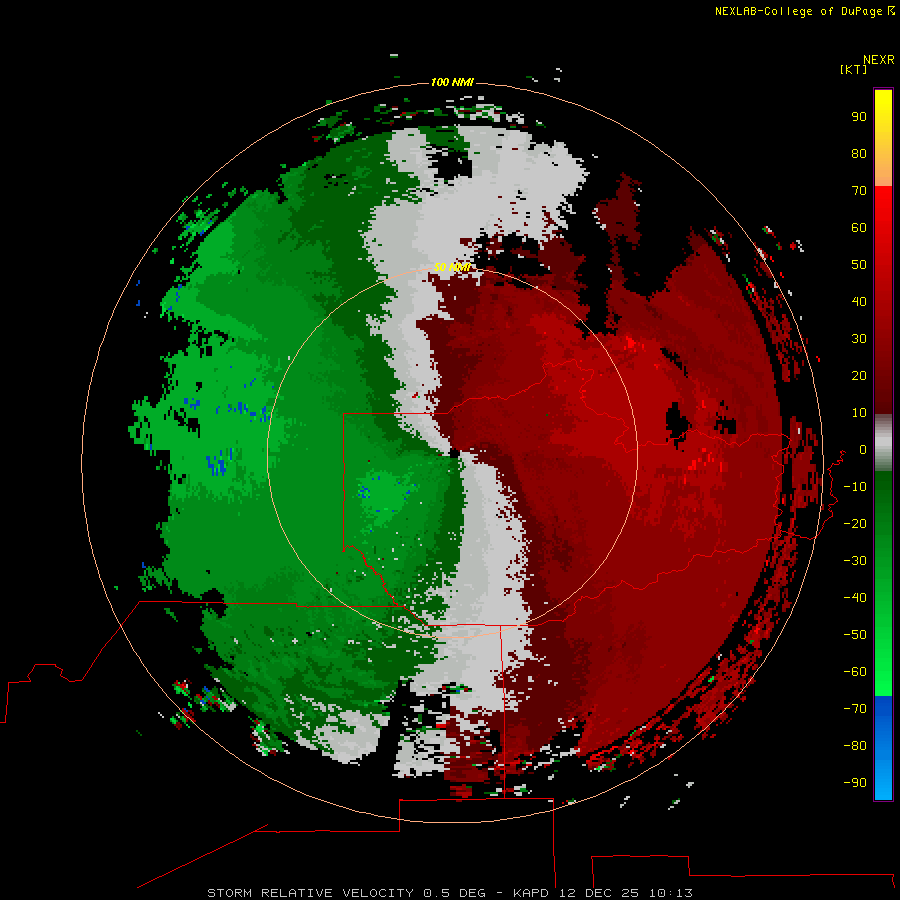Click the -90 value on the velocity scale

click(855, 782)
